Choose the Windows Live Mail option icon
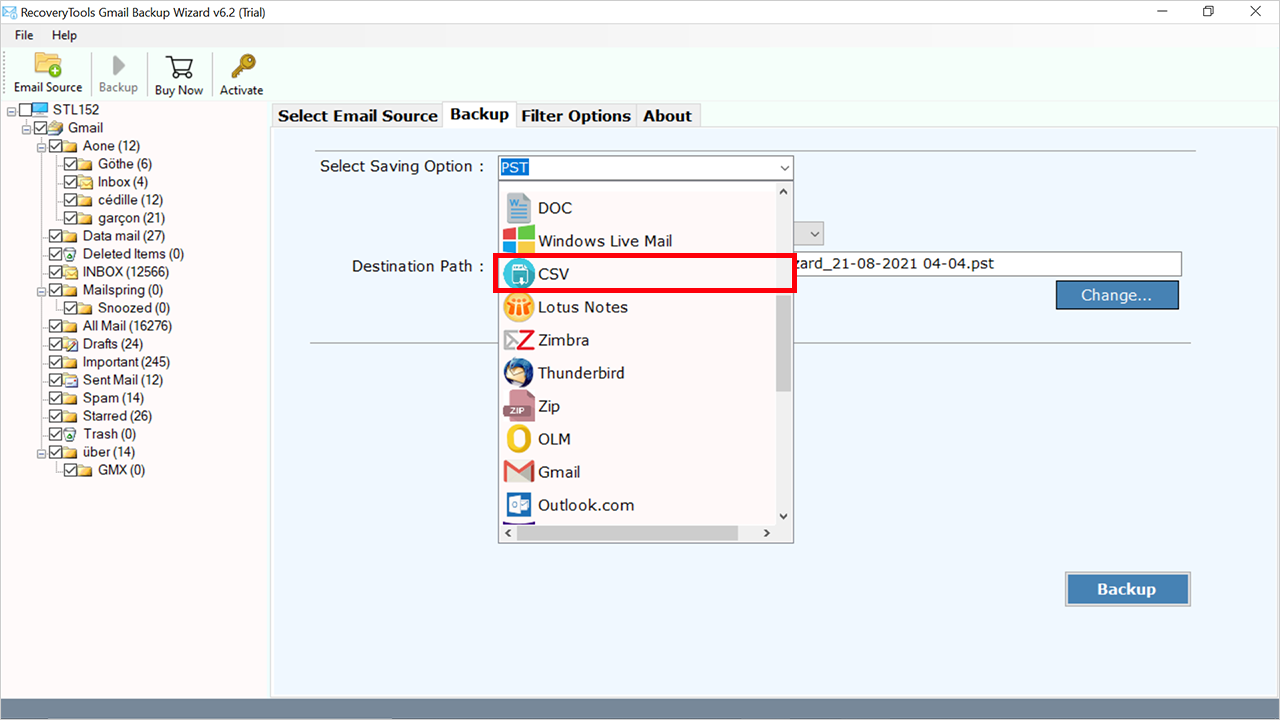 click(518, 240)
